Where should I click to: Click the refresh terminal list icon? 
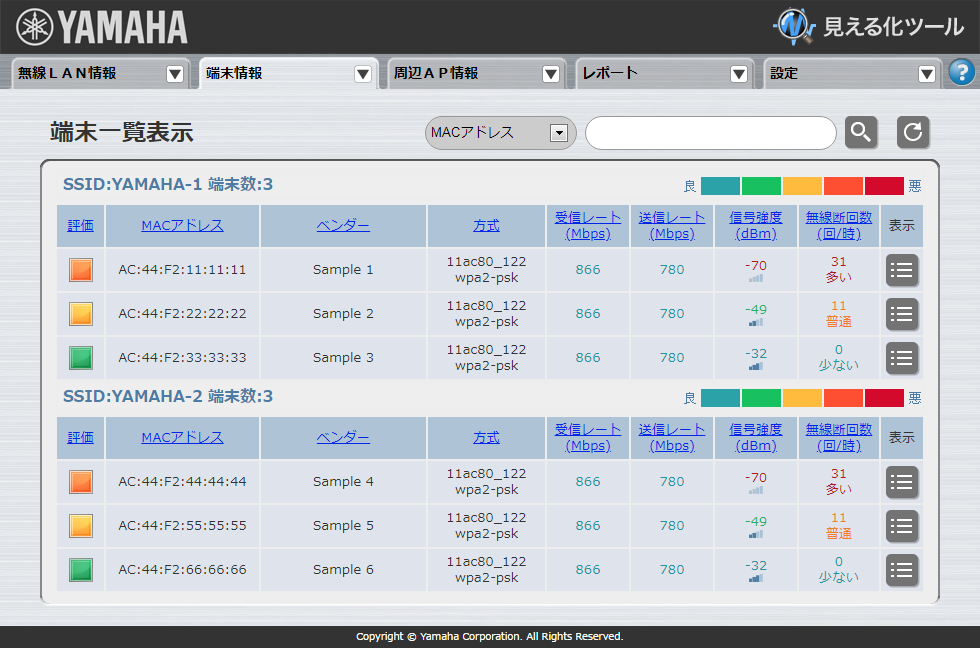tap(913, 132)
